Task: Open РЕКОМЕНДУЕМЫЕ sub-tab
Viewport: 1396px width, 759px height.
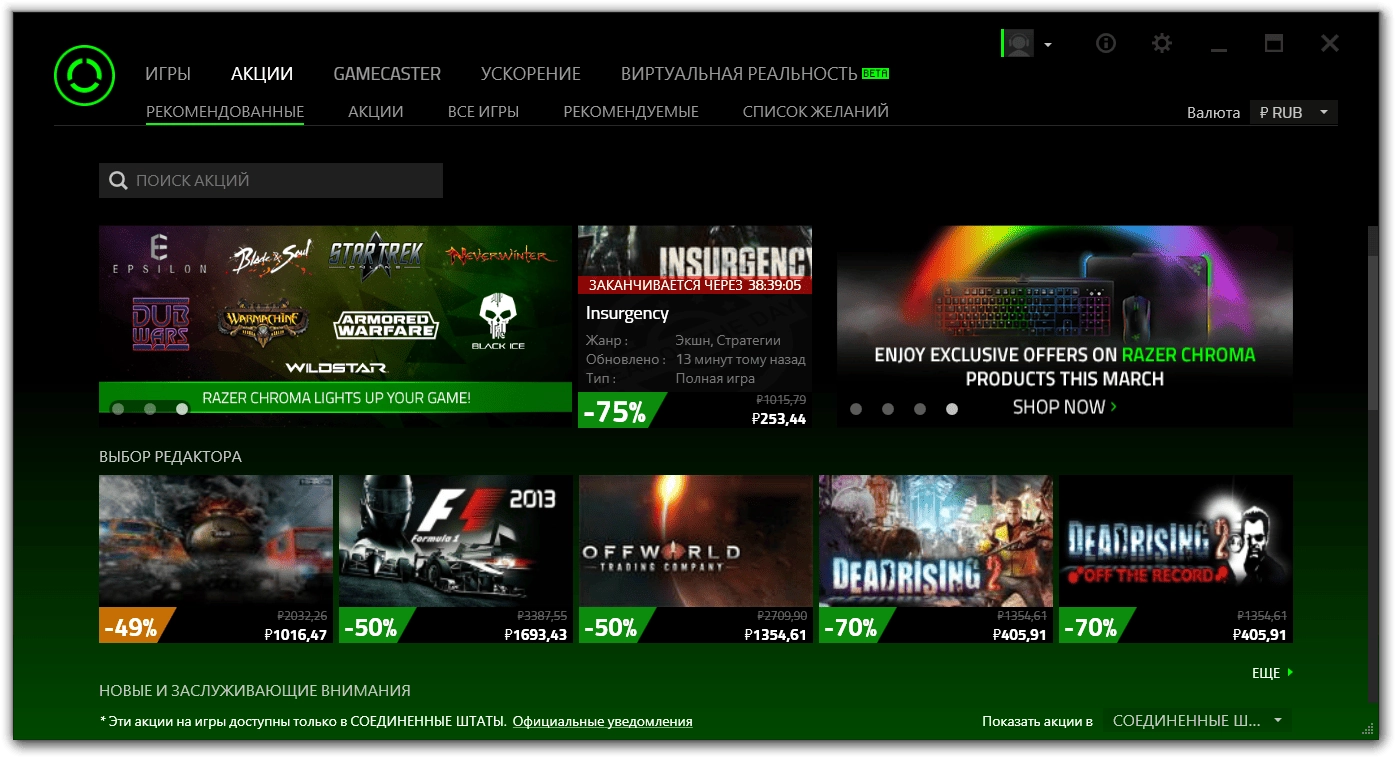Action: 631,112
